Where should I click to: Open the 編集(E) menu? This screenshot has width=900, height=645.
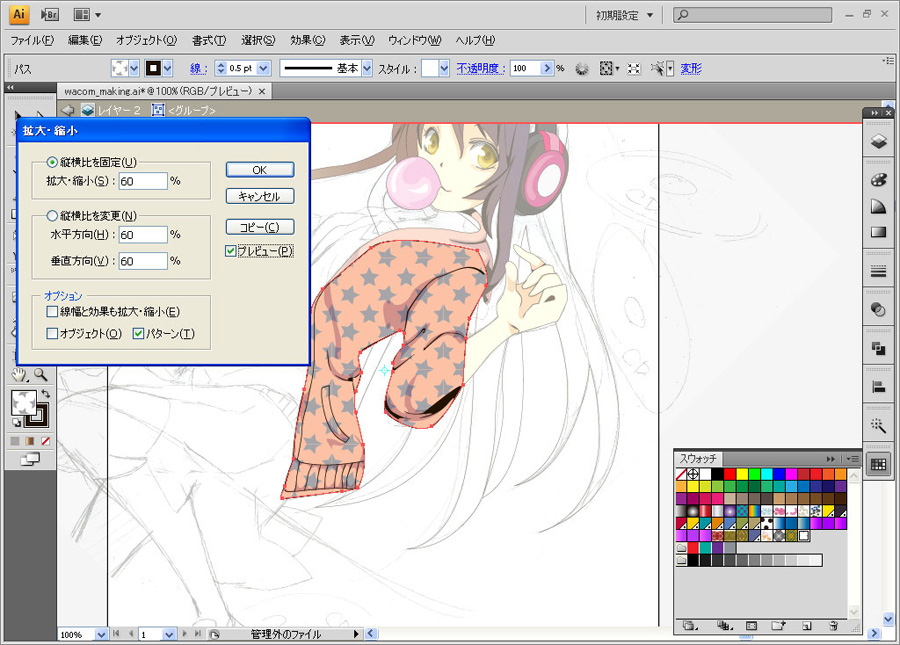[85, 40]
